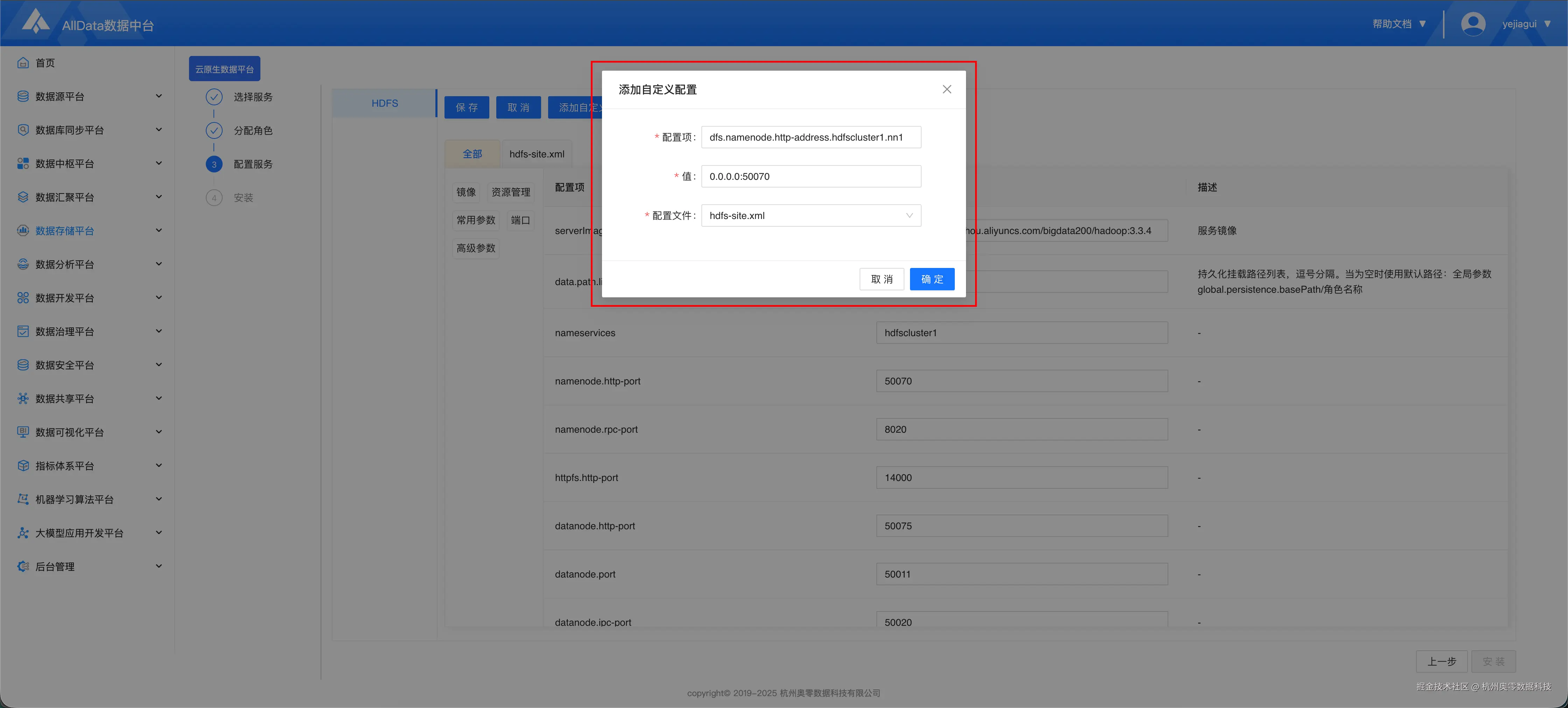Viewport: 1568px width, 708px height.
Task: Click the 数据中枢平台 sidebar icon
Action: (x=23, y=163)
